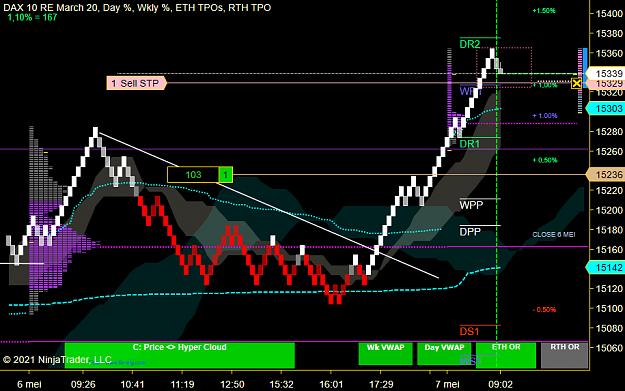Screen dimensions: 625x391
Task: Click the DS1 support level label
Action: pyautogui.click(x=469, y=331)
